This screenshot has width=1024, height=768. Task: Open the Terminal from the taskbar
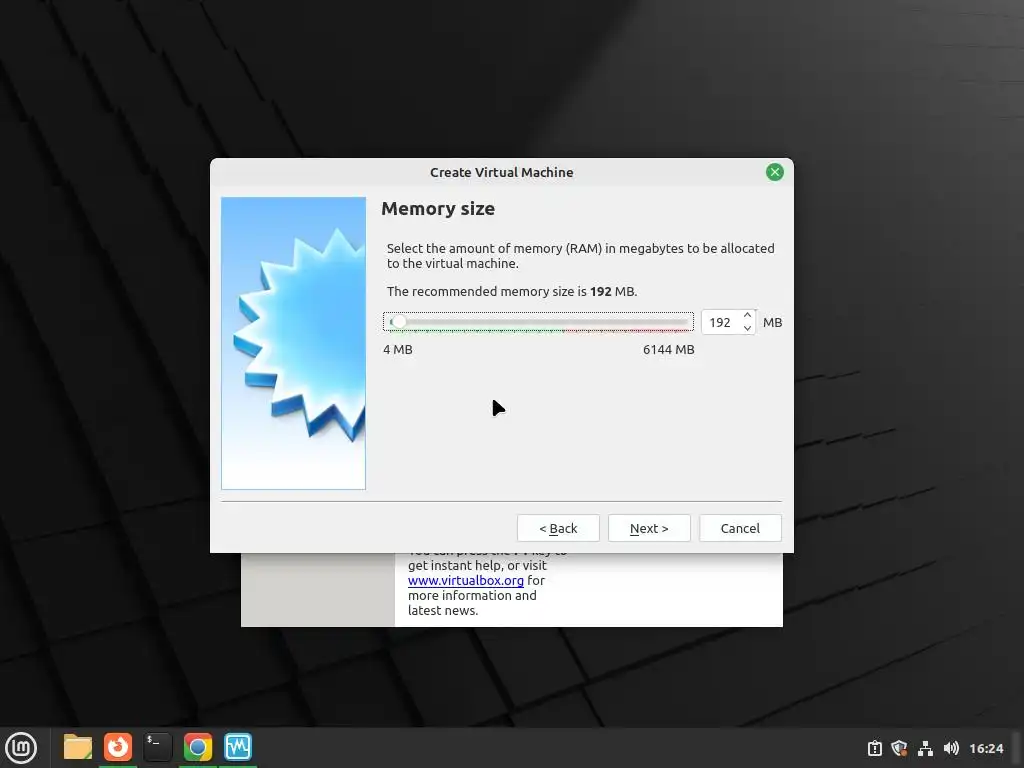click(157, 747)
